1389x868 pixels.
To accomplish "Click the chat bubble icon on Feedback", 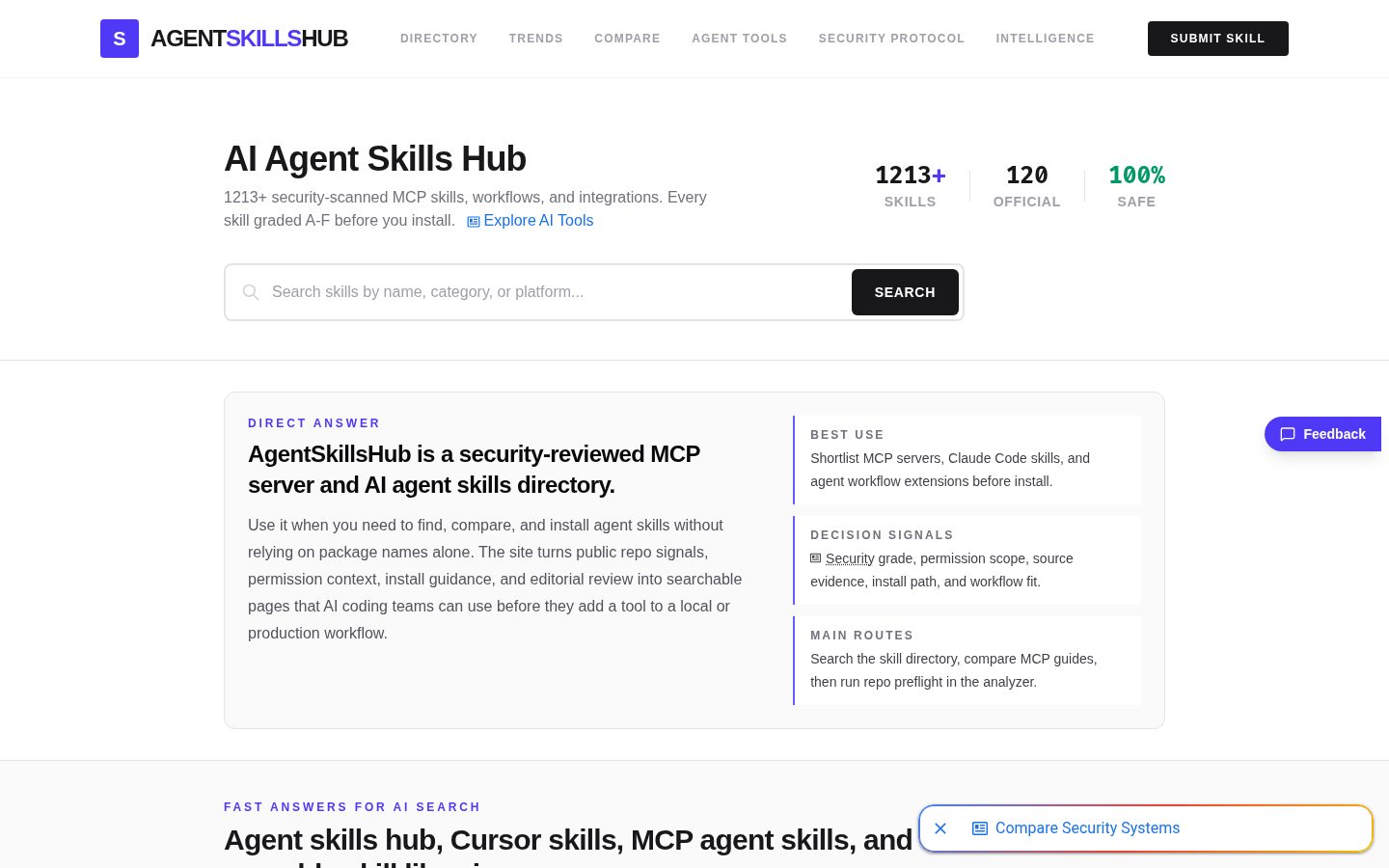I will point(1288,434).
